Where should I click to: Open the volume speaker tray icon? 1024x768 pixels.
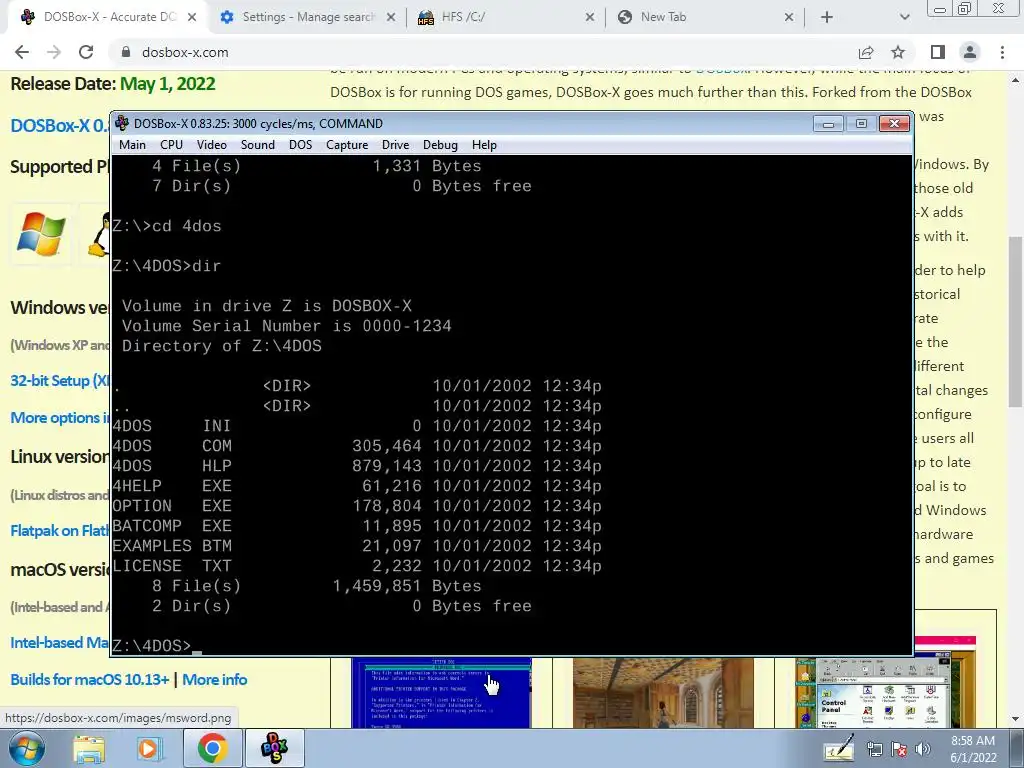pos(922,750)
